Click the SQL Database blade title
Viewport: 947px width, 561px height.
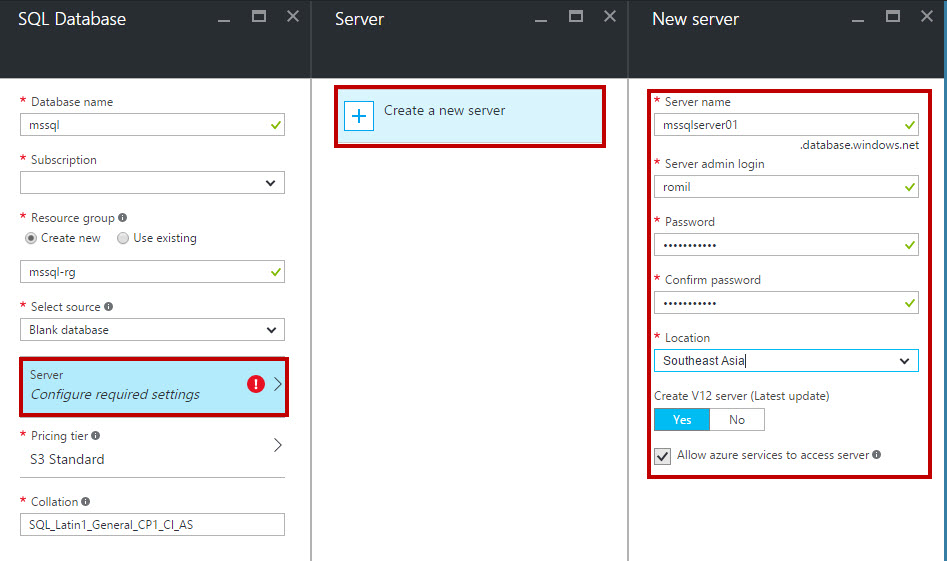(x=72, y=19)
